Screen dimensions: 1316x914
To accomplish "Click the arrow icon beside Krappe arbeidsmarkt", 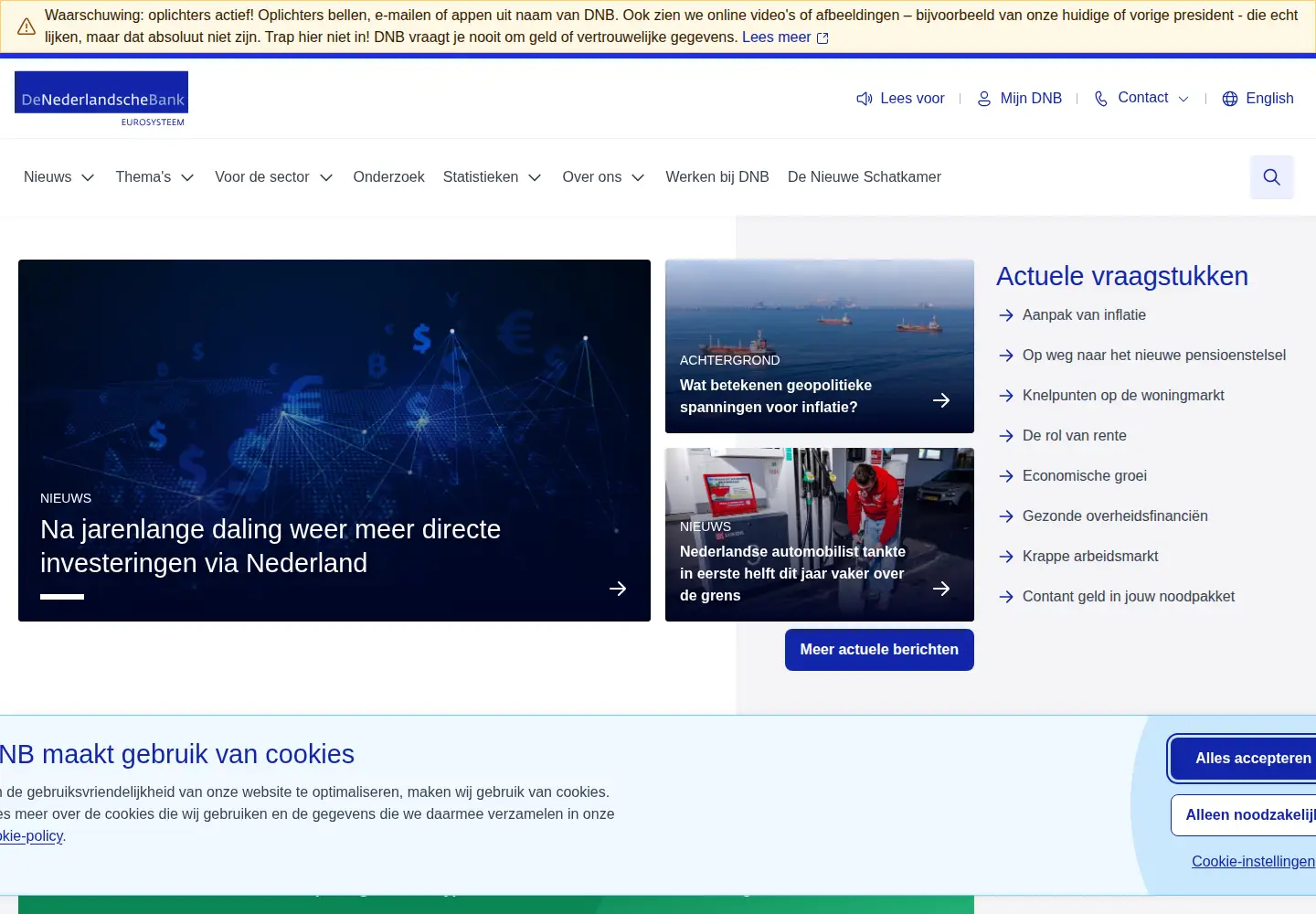I will (x=1006, y=557).
